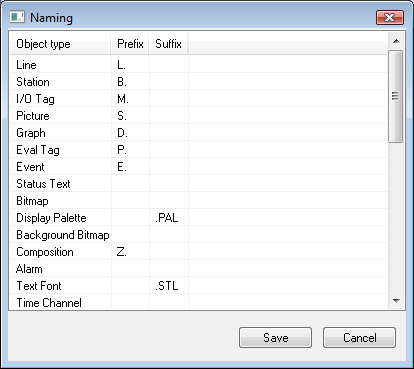Click the Prefix column header
Image resolution: width=414 pixels, height=369 pixels.
[130, 44]
